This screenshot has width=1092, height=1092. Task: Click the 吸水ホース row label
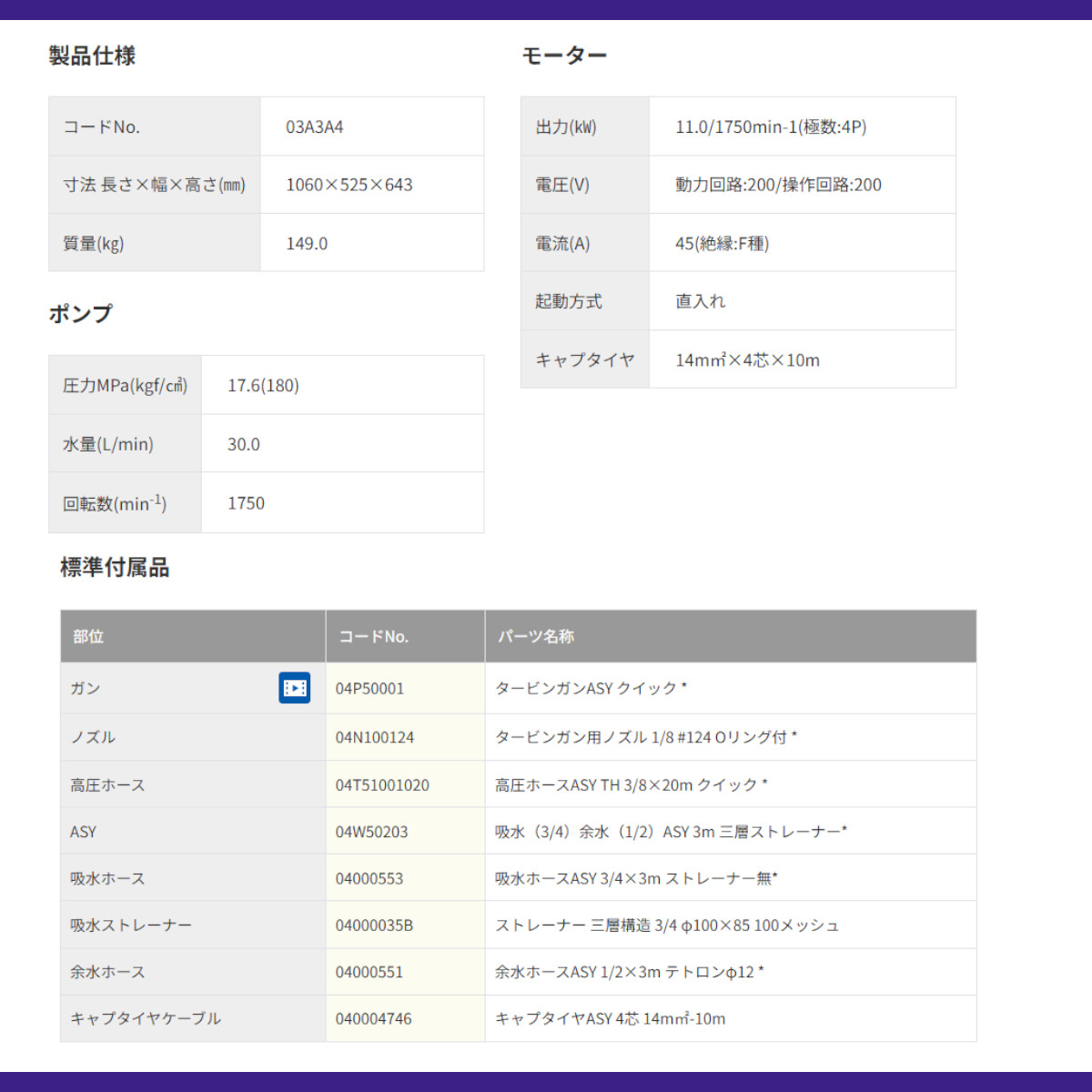107,879
